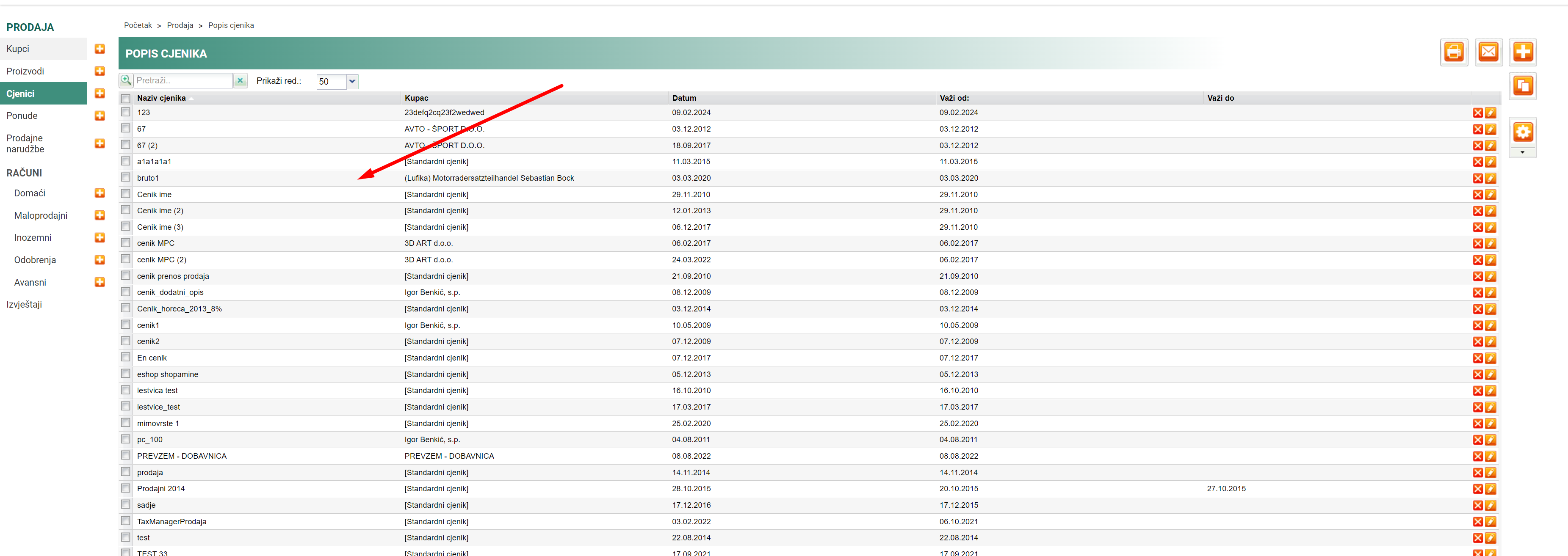Screen dimensions: 1568x556
Task: Expand arrow under the settings gear
Action: 1522,152
